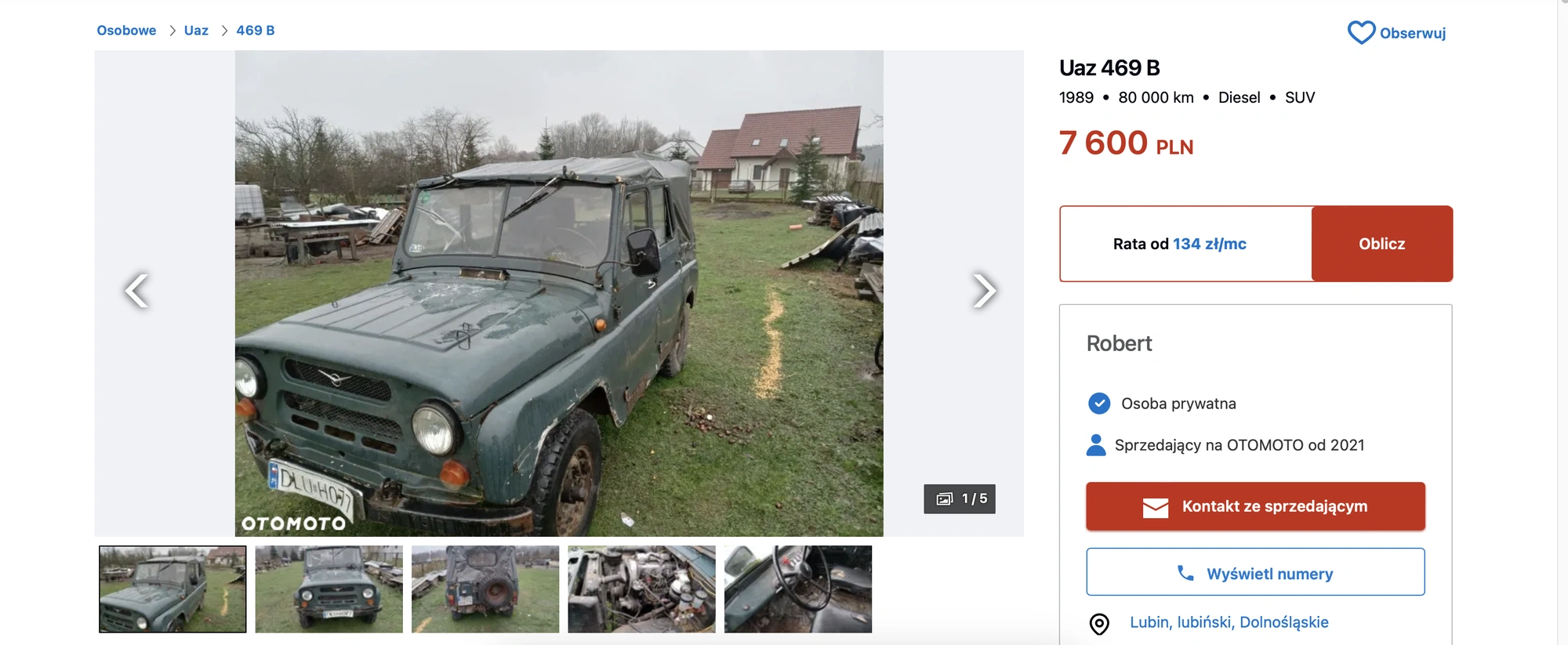Click the phone icon on Wyświetl numery
This screenshot has height=645, width=1568.
1185,573
